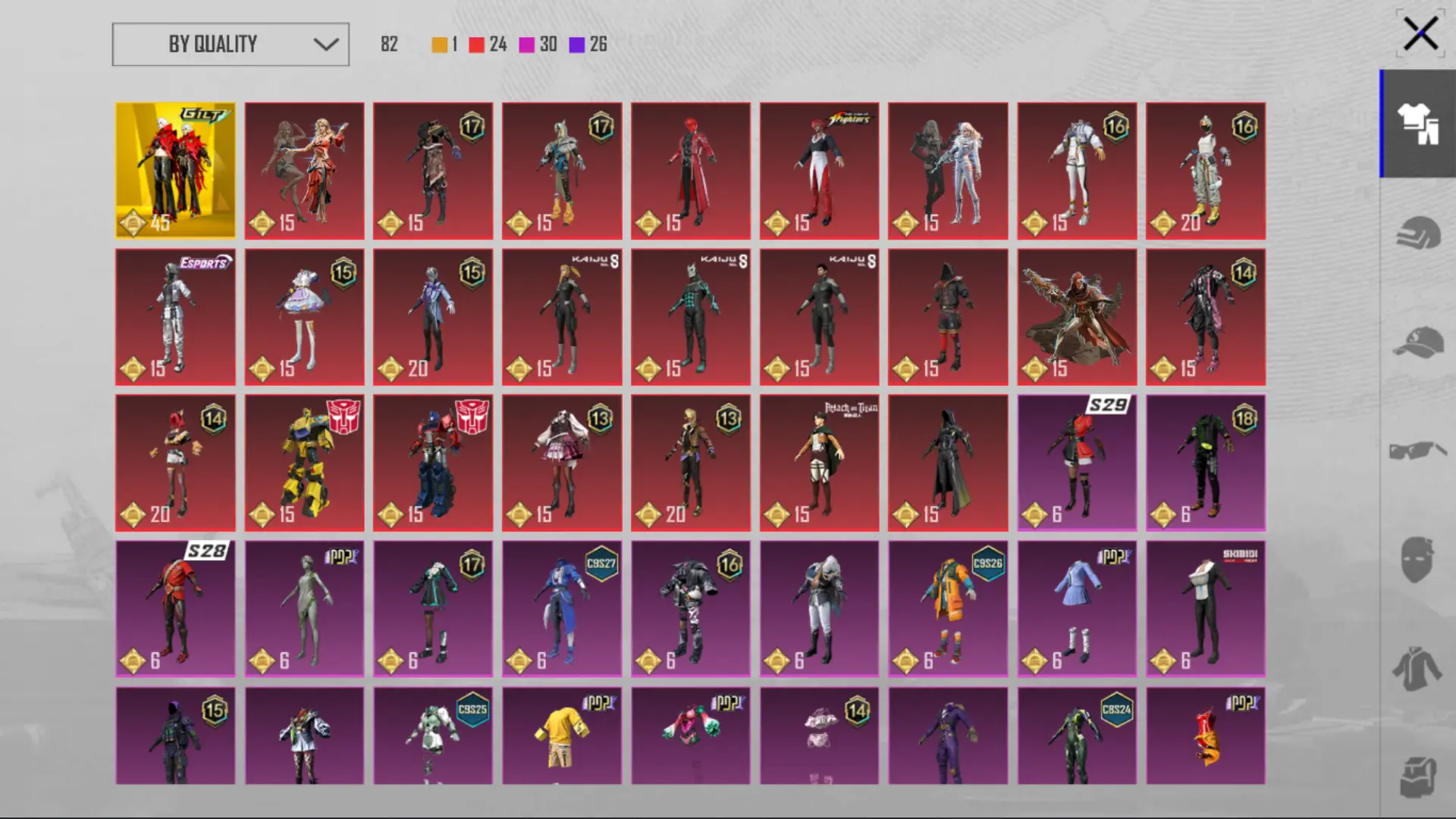1456x819 pixels.
Task: Open the glasses category icon
Action: click(1417, 450)
